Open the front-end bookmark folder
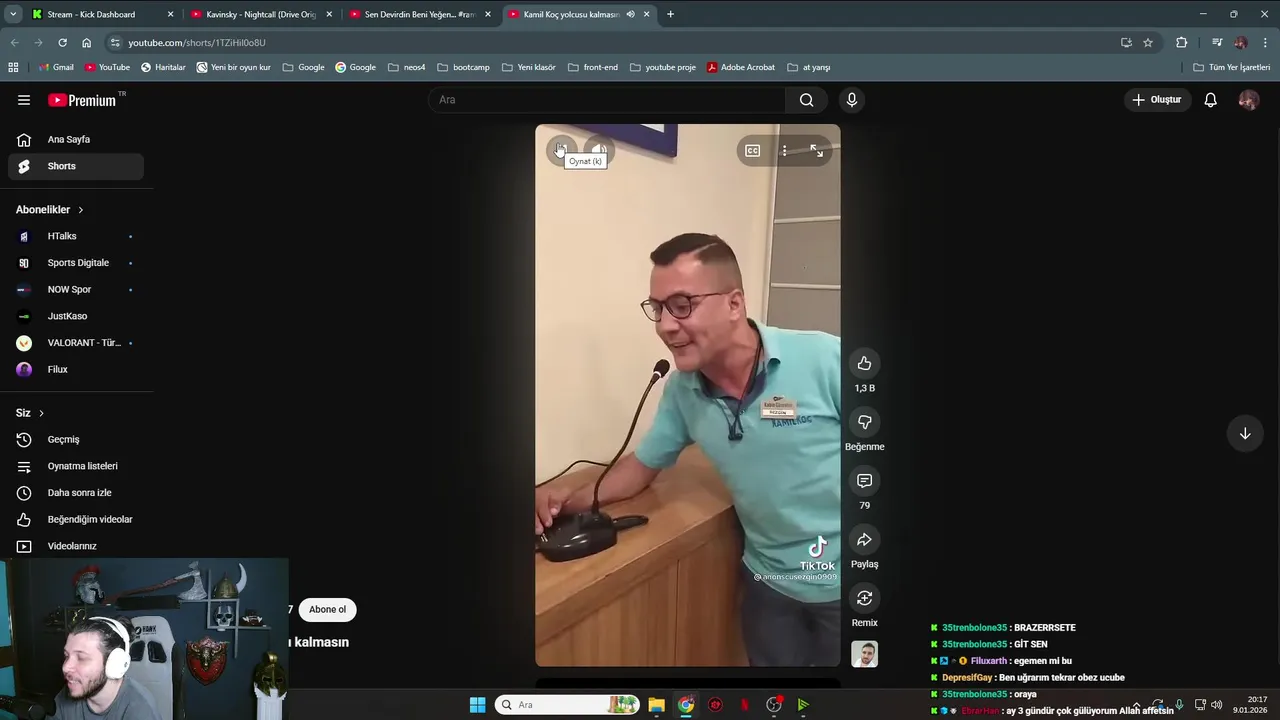This screenshot has height=720, width=1280. (x=592, y=67)
